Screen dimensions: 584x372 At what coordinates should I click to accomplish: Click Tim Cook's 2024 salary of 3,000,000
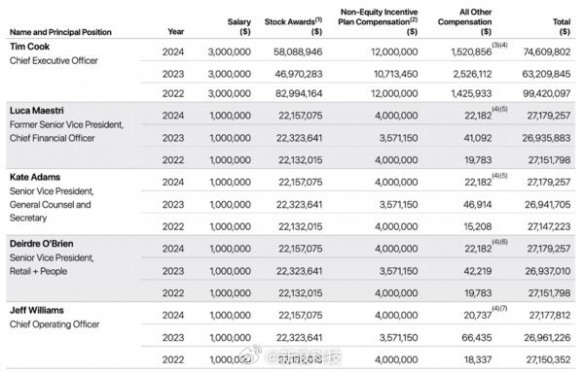coord(229,52)
